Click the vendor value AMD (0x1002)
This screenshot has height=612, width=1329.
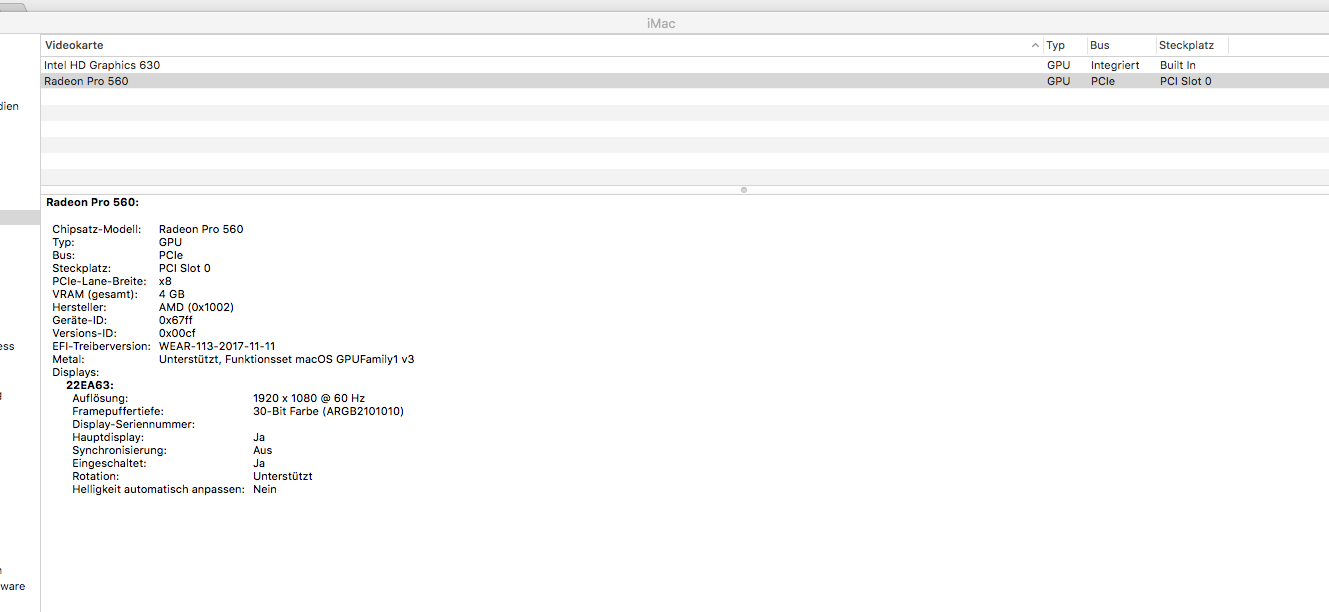(196, 307)
